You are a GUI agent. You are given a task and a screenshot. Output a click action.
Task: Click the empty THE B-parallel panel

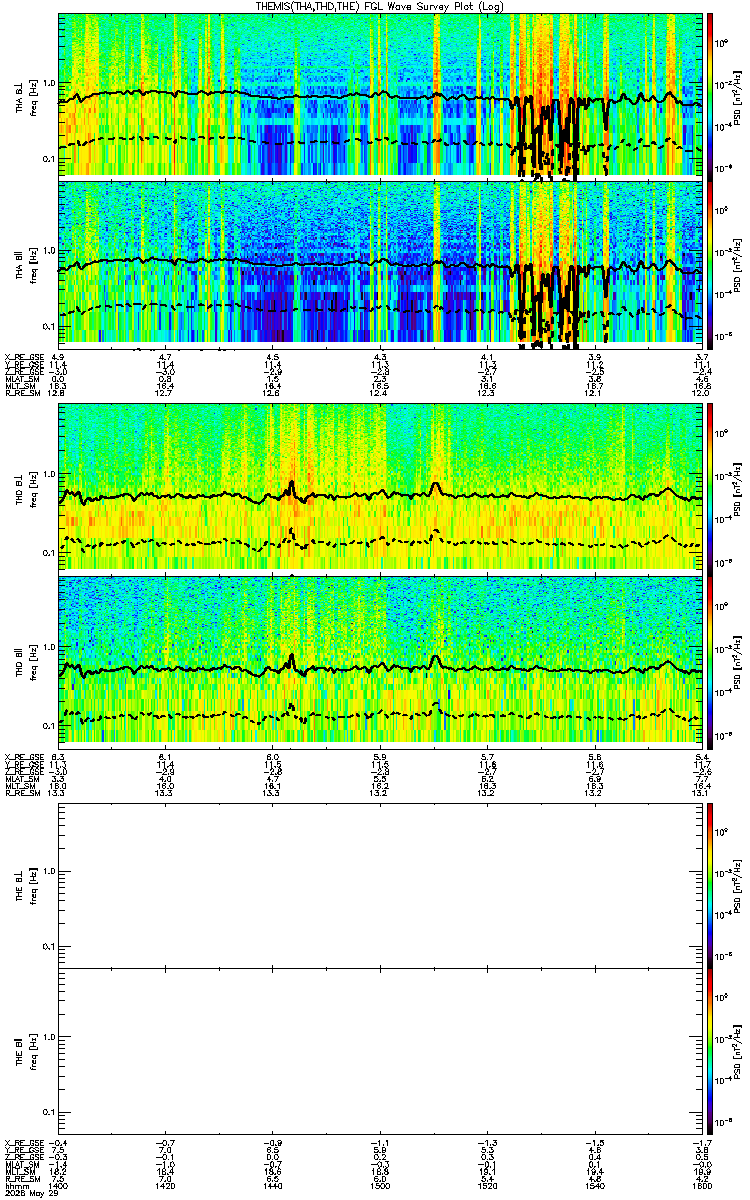(380, 1050)
